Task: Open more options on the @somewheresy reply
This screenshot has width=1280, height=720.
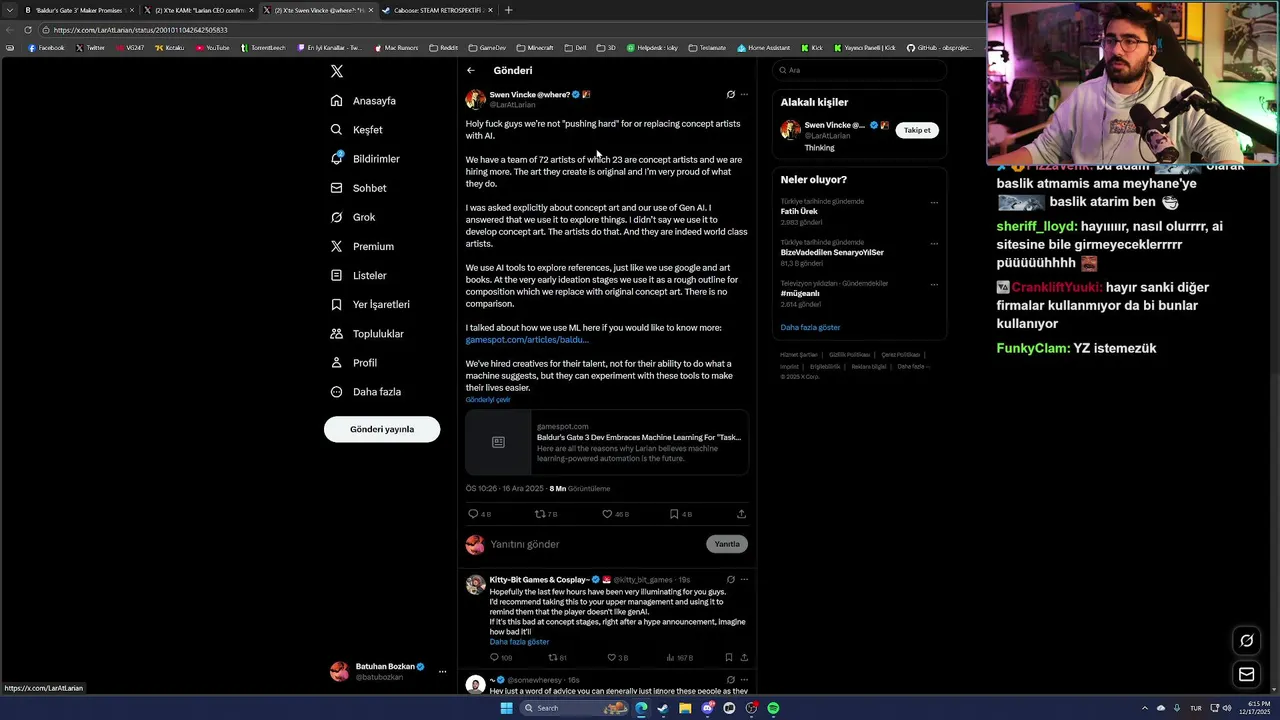Action: coord(744,680)
